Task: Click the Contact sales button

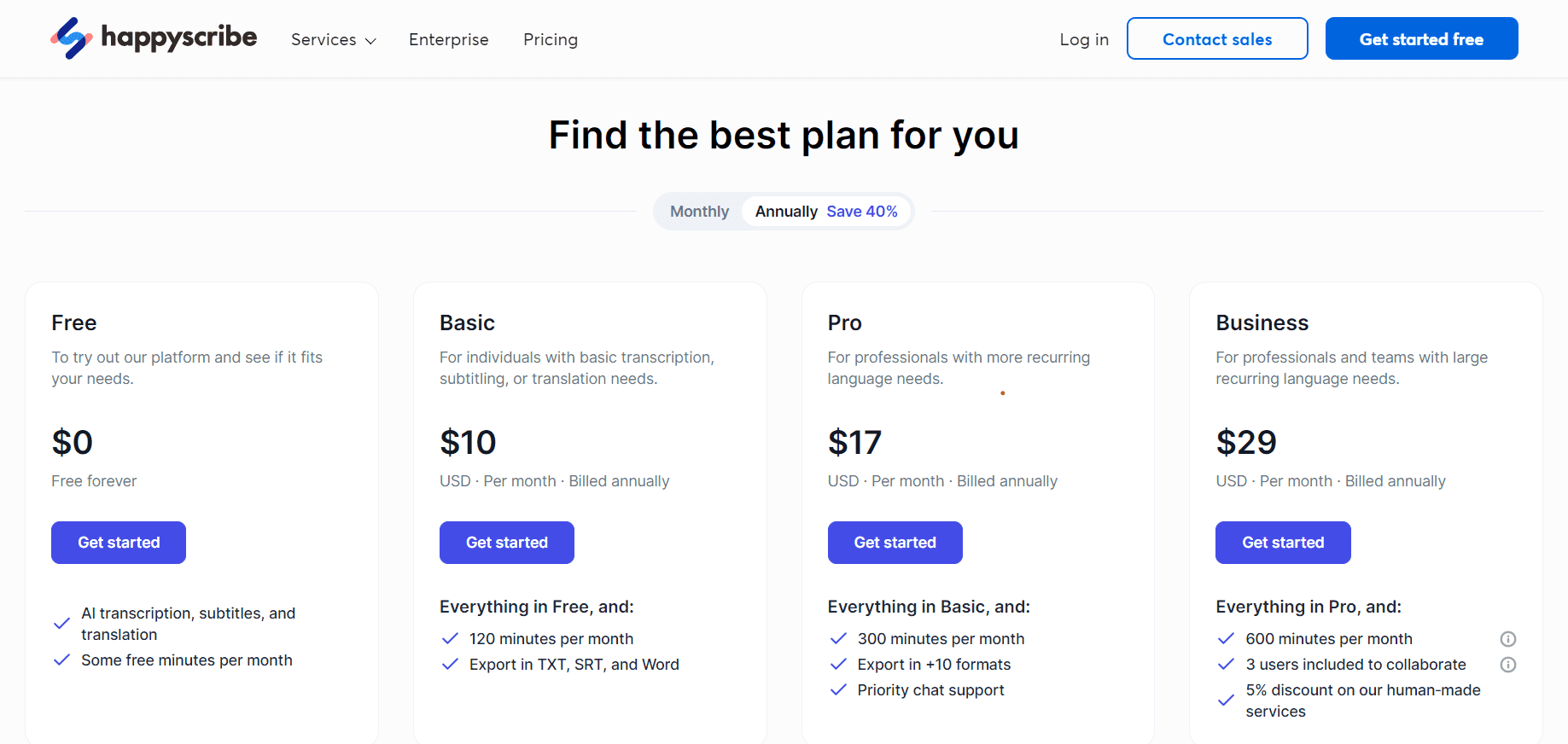Action: click(1217, 38)
